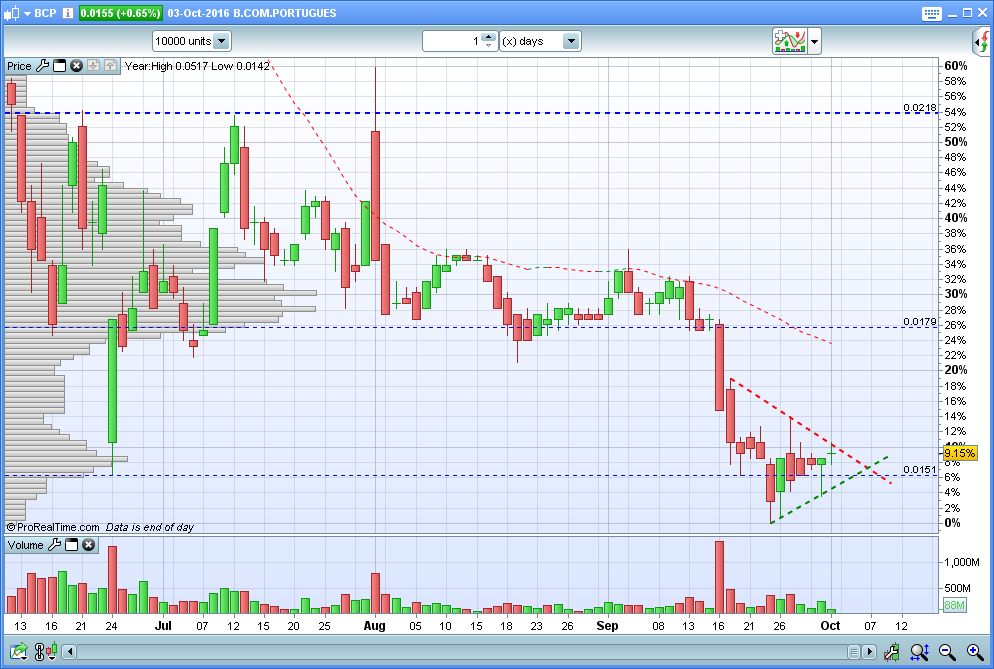Click the 0.0218 horizontal line label
Viewport: 994px width, 669px height.
(919, 108)
